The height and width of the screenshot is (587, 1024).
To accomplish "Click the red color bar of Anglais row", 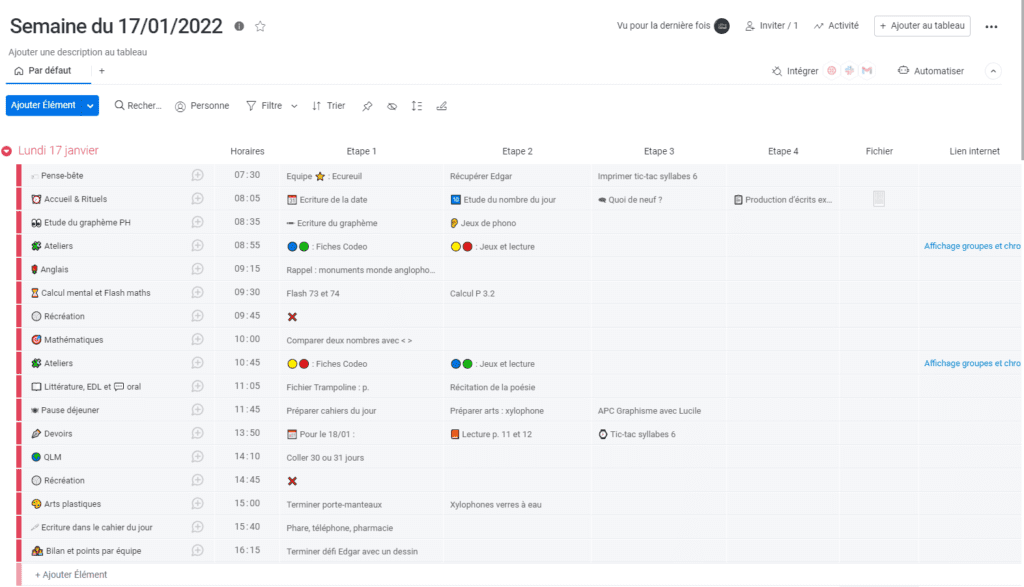I will (18, 269).
